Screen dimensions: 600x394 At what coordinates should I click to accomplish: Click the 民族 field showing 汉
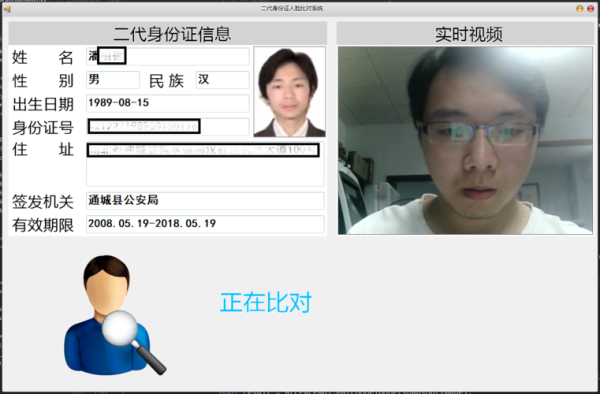point(222,80)
